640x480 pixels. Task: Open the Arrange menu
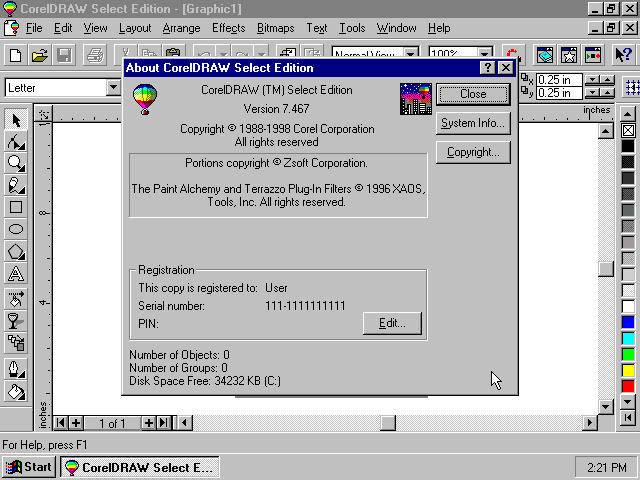click(181, 28)
